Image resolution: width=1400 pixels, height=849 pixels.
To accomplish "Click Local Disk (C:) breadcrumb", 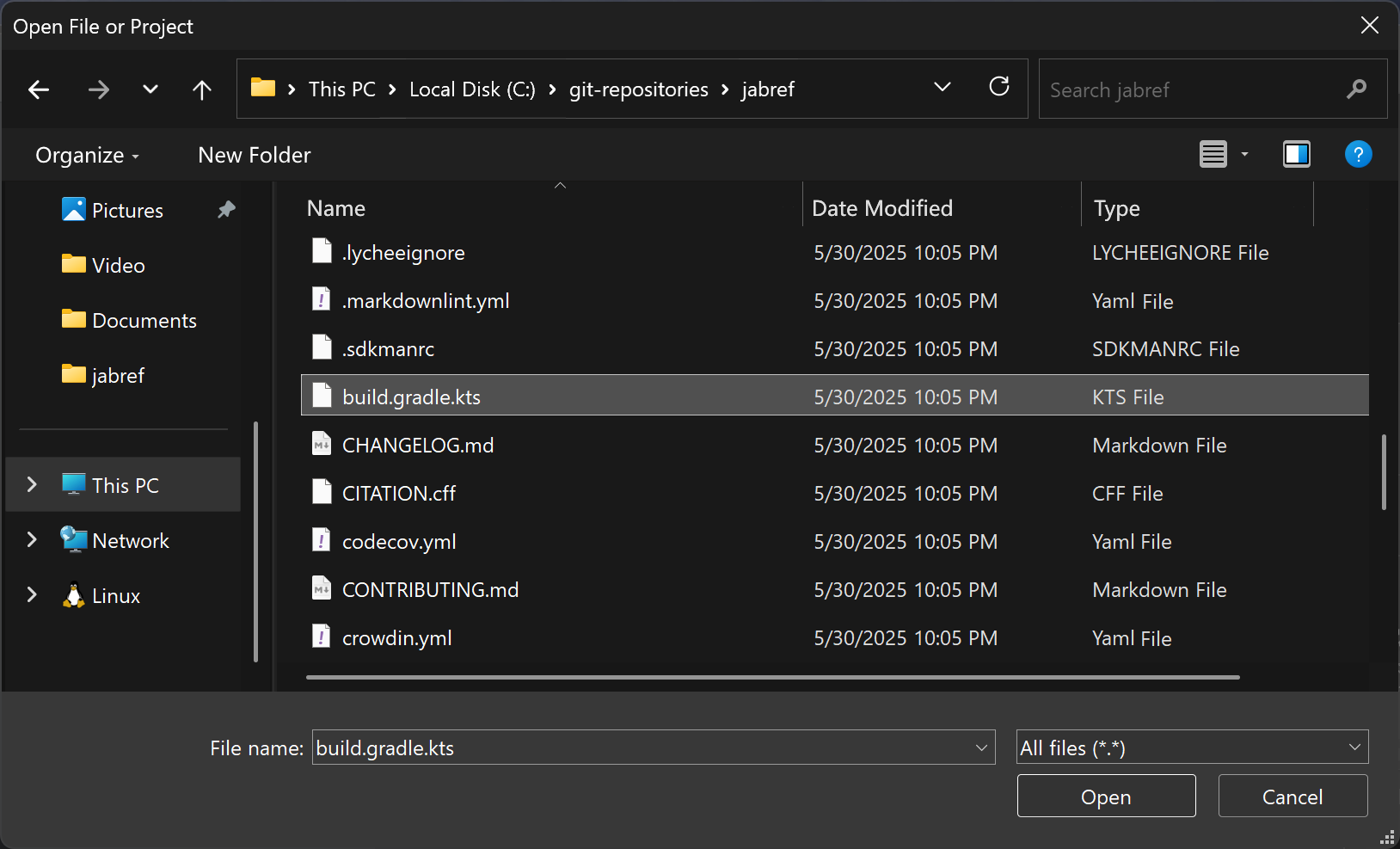I will (472, 89).
